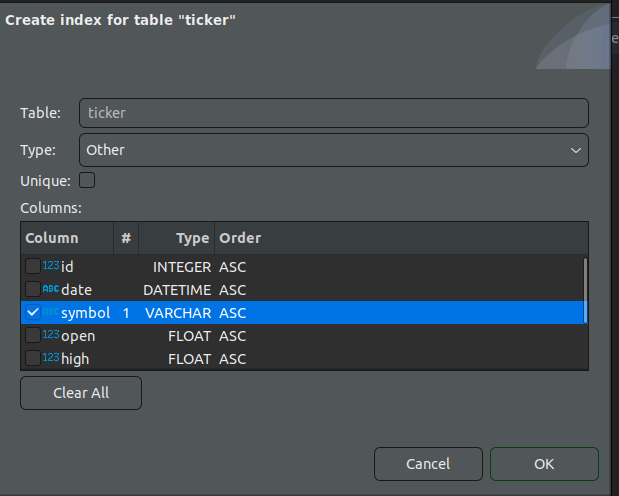Click the numeric type icon beside high

(51, 358)
